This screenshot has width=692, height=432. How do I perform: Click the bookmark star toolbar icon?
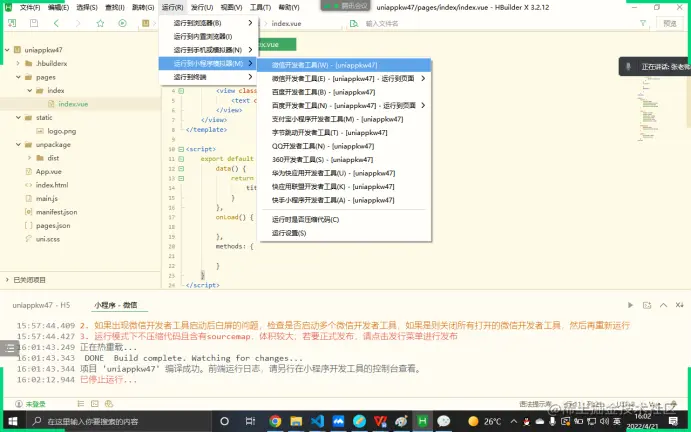[x=100, y=23]
